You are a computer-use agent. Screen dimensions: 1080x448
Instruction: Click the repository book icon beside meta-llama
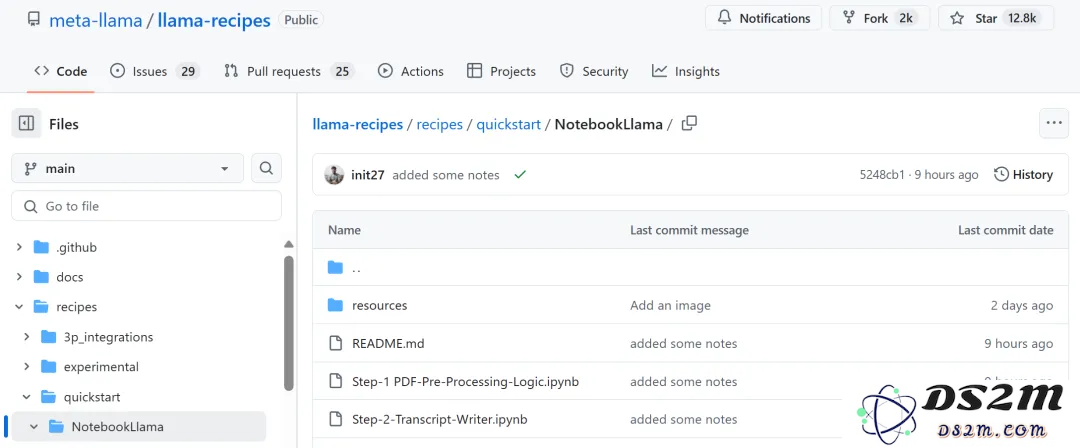[x=33, y=19]
